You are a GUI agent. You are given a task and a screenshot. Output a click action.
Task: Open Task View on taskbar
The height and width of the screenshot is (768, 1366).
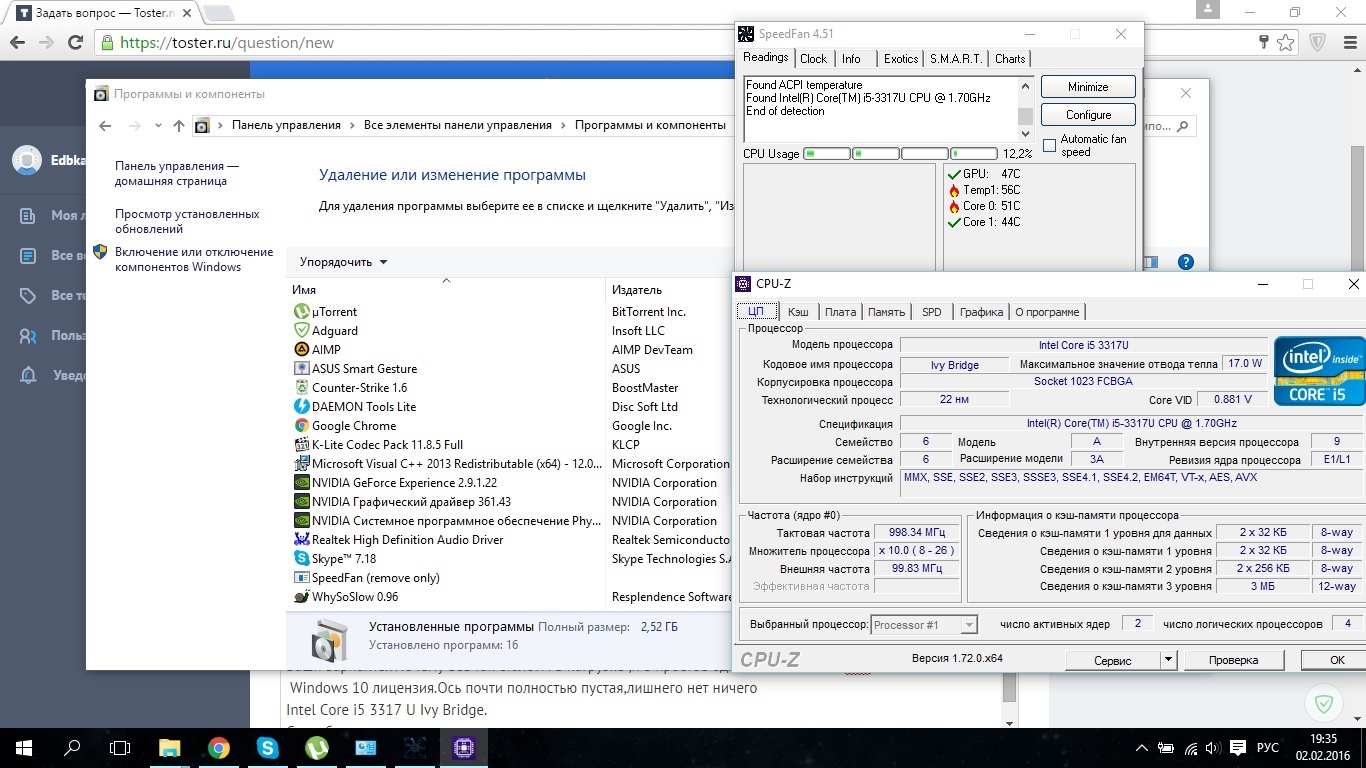[x=120, y=748]
